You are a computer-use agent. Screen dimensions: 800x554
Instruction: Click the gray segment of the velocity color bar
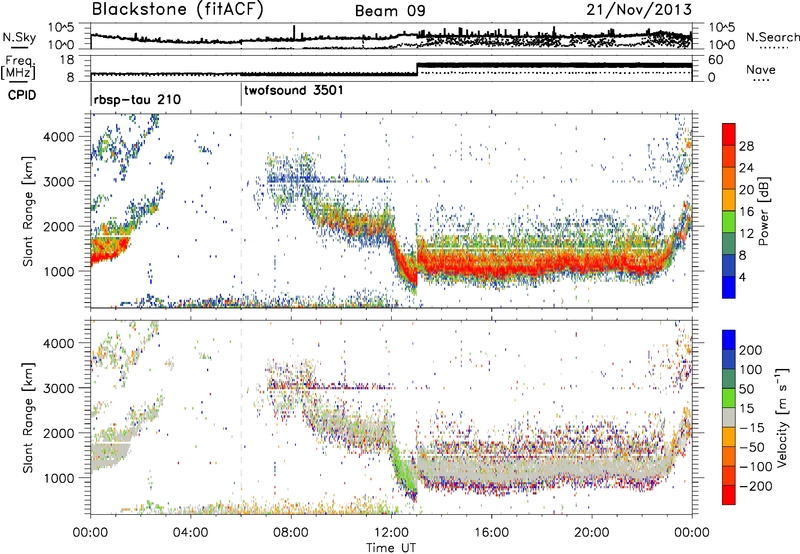click(729, 417)
